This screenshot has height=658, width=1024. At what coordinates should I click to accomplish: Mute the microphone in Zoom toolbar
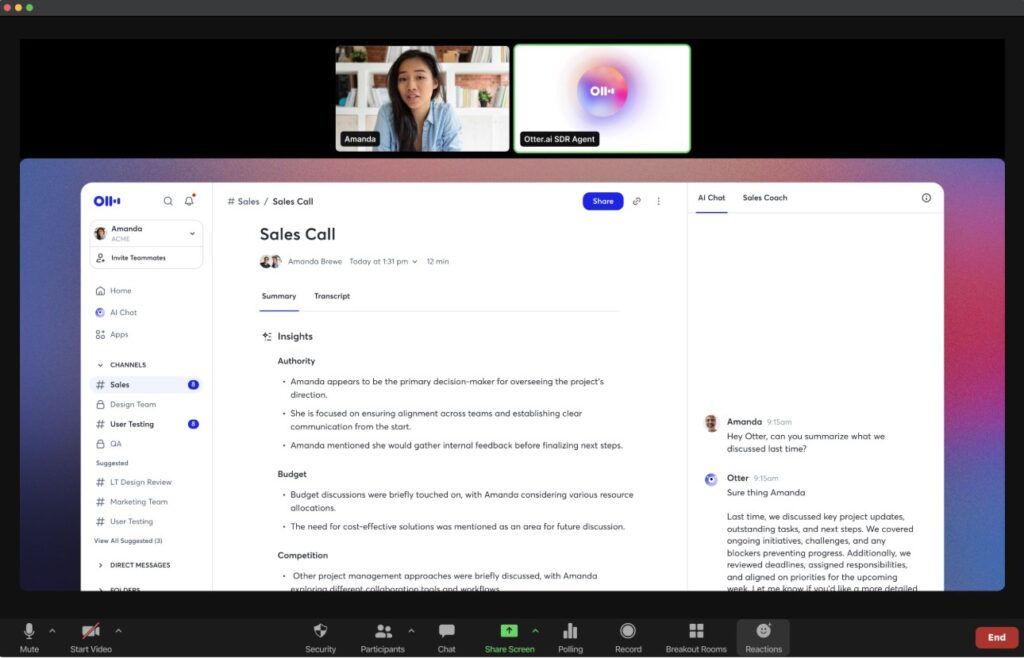click(29, 637)
